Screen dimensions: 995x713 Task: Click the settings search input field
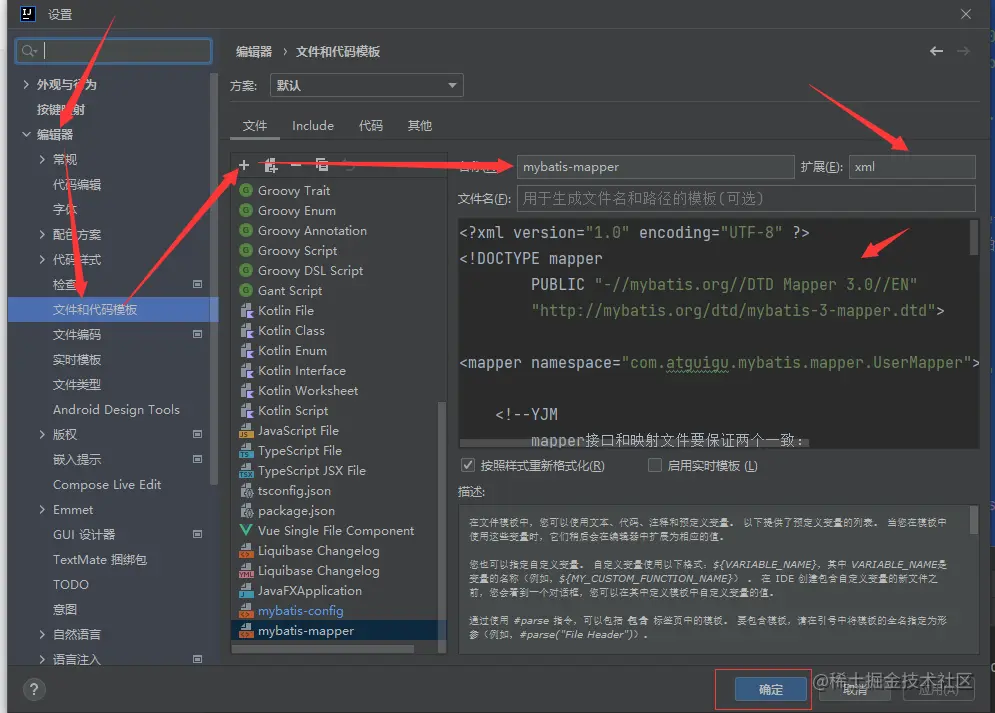[x=114, y=51]
